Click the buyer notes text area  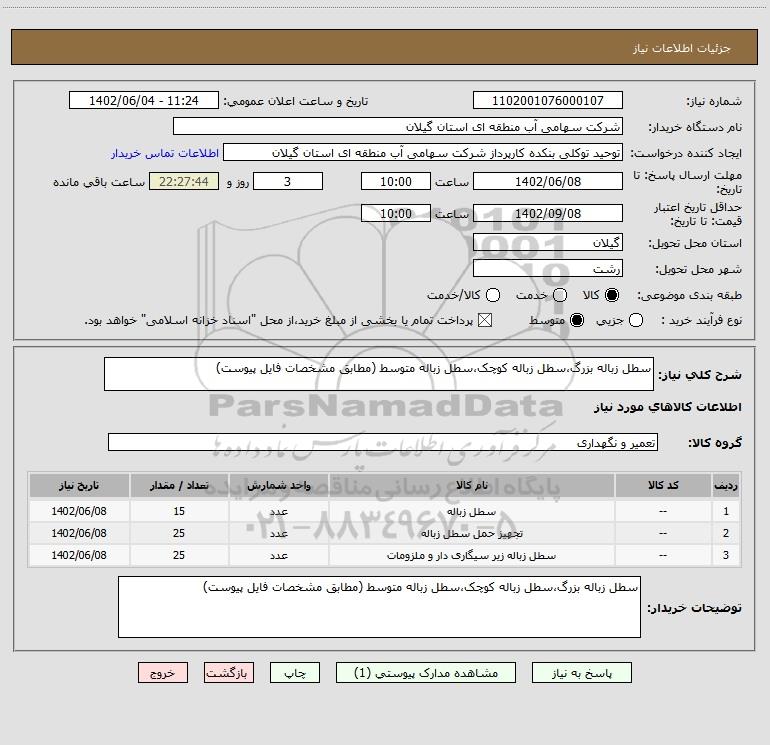(379, 607)
